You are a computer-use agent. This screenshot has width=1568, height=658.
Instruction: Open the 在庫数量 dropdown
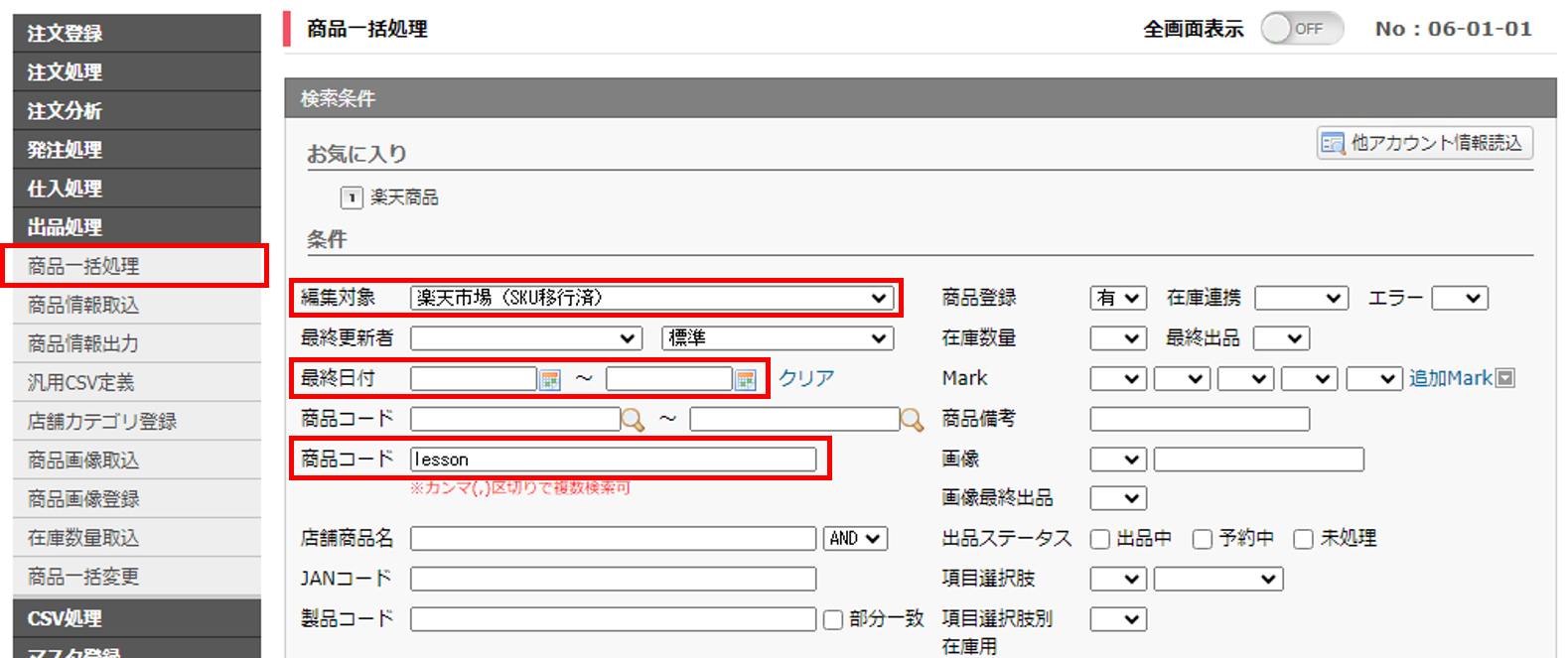pos(1118,338)
